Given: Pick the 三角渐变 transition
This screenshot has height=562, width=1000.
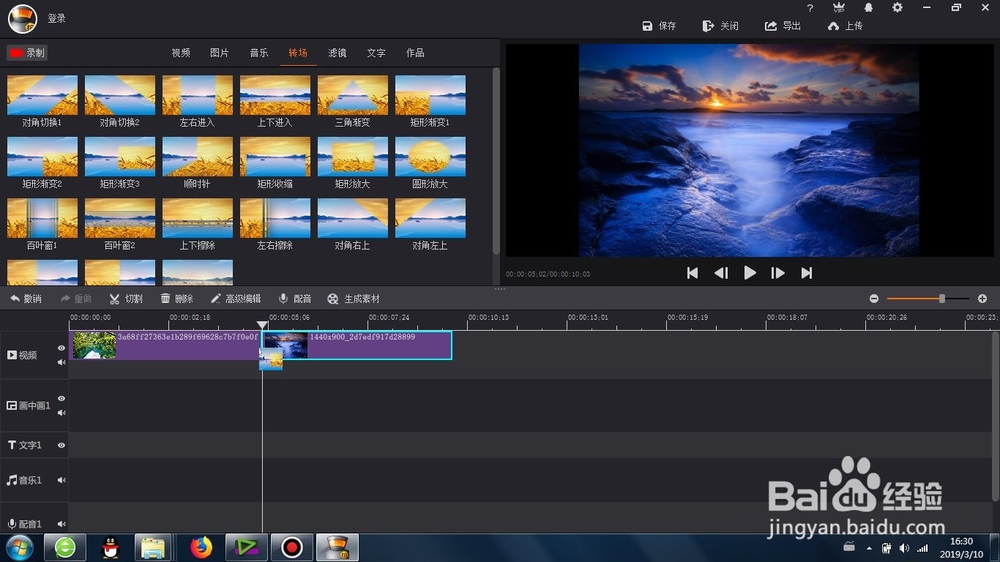Looking at the screenshot, I should tap(353, 96).
